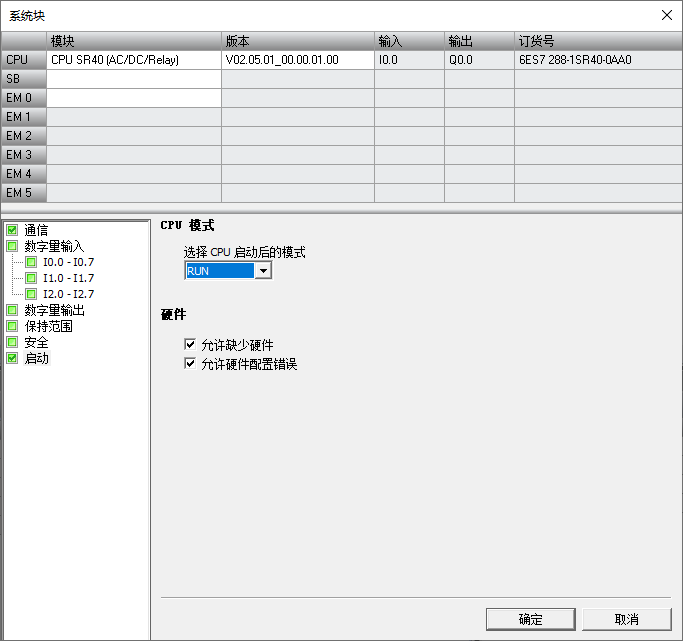This screenshot has width=683, height=641.
Task: Open the CPU startup mode dropdown arrow
Action: 263,271
